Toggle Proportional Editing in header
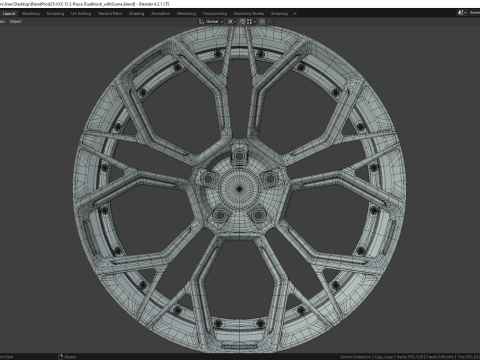Screen dimensions: 480x360 coord(262,22)
